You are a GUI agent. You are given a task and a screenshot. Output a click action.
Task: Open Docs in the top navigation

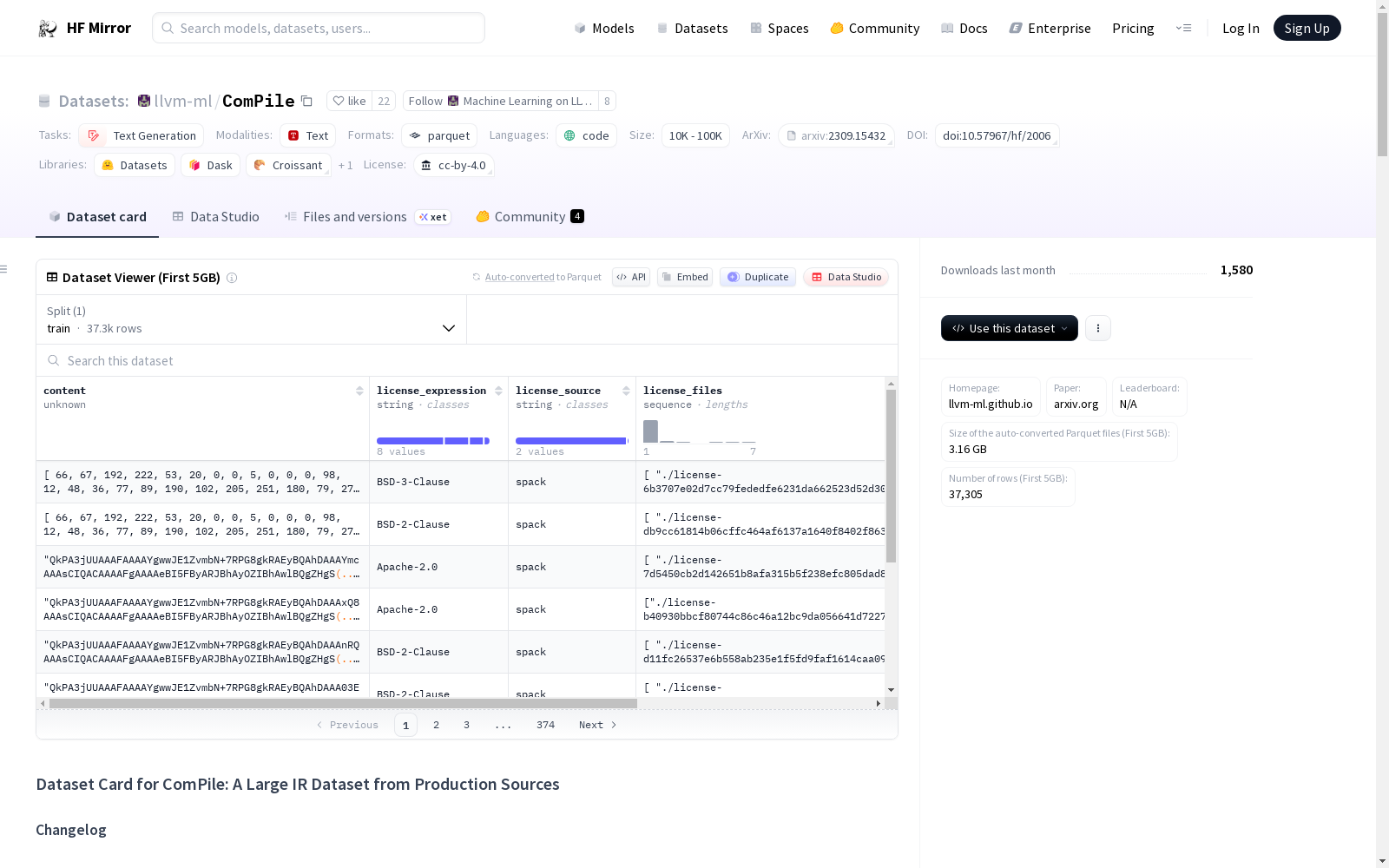(x=964, y=28)
